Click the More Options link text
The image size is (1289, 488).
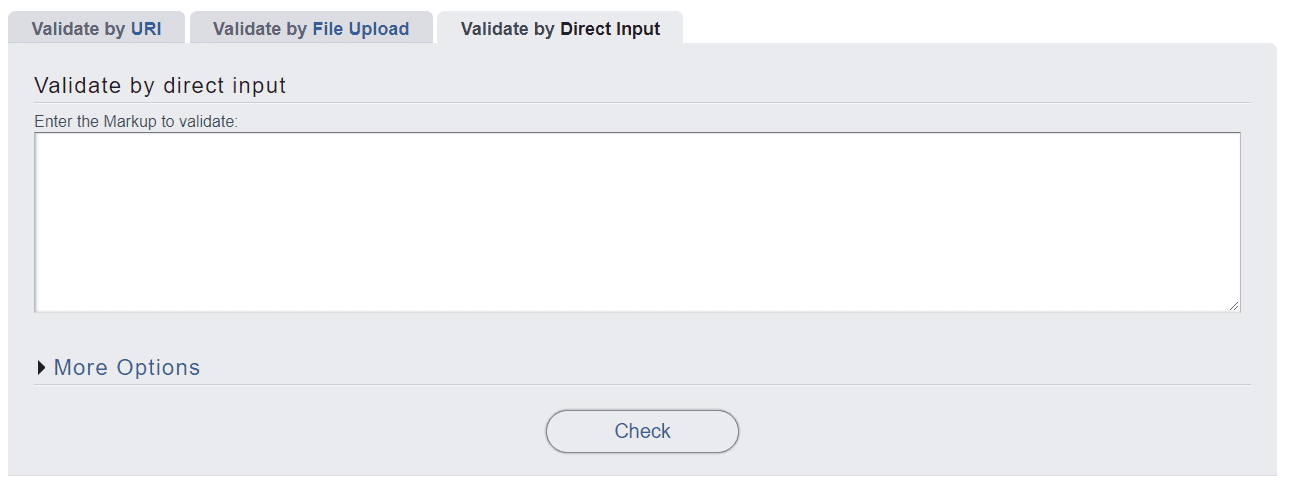(127, 368)
